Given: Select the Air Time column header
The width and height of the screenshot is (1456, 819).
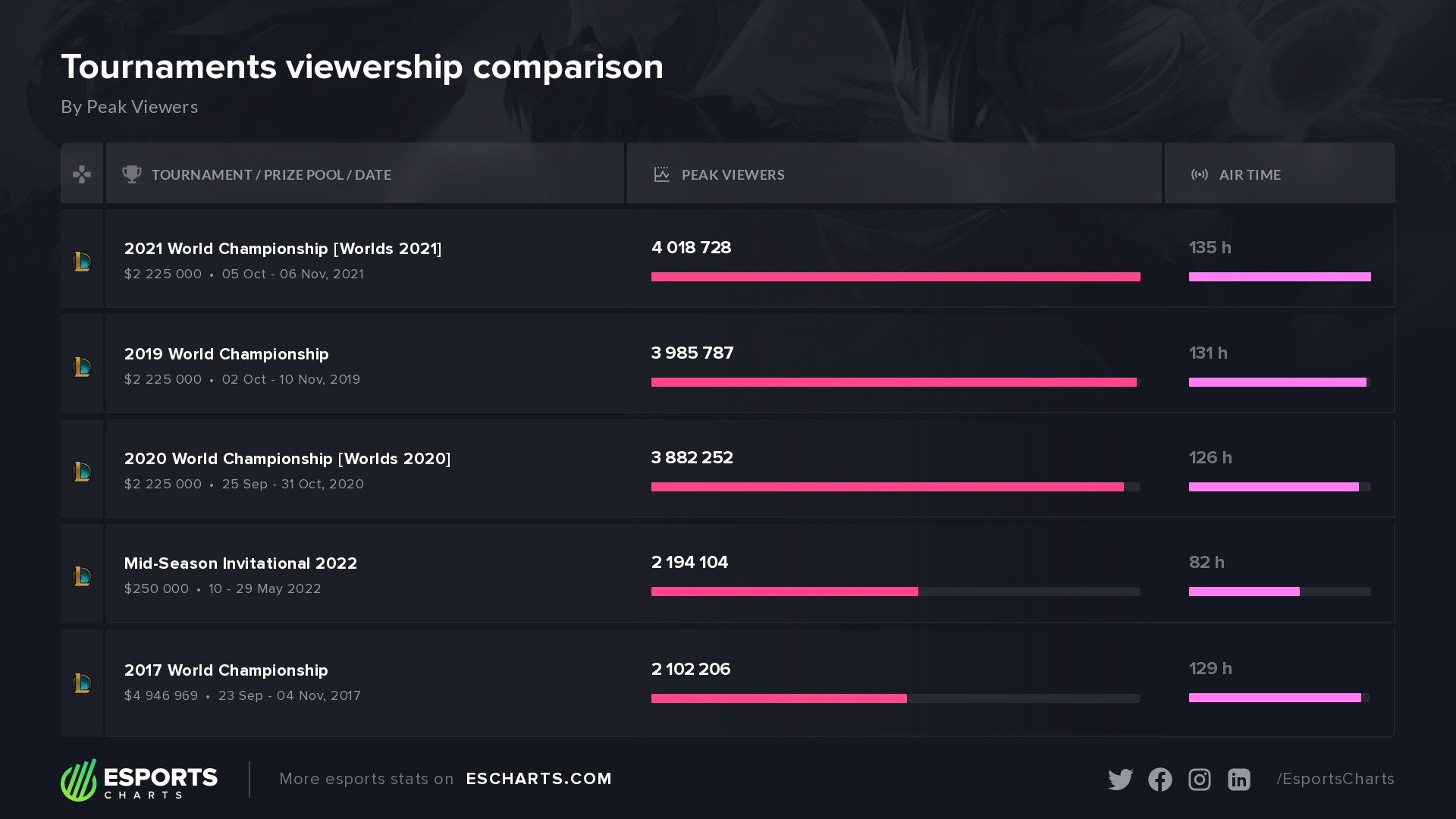Looking at the screenshot, I should click(1249, 174).
